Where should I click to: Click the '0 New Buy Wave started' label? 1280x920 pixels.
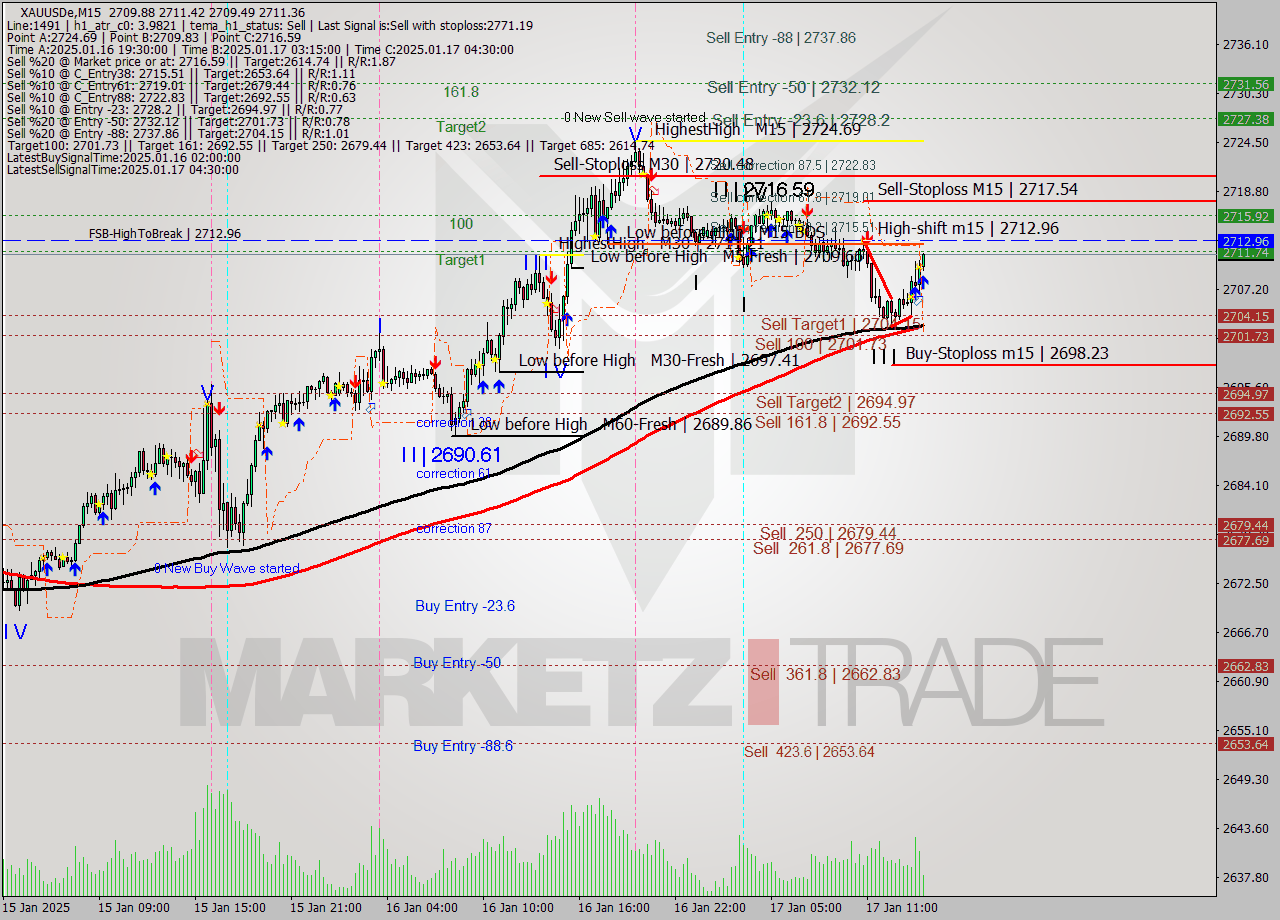point(227,569)
